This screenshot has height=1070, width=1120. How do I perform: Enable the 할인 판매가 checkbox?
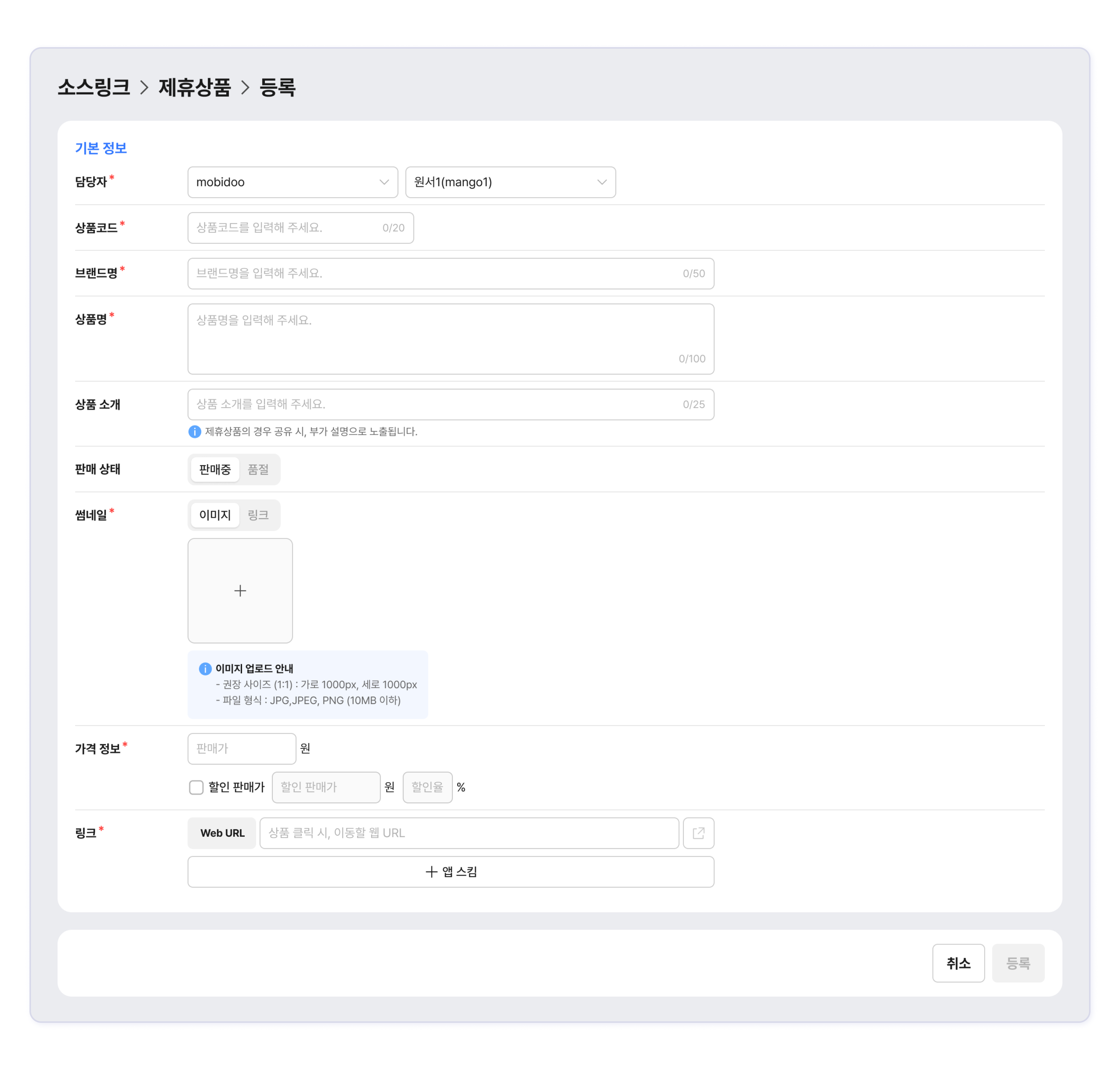coord(196,787)
